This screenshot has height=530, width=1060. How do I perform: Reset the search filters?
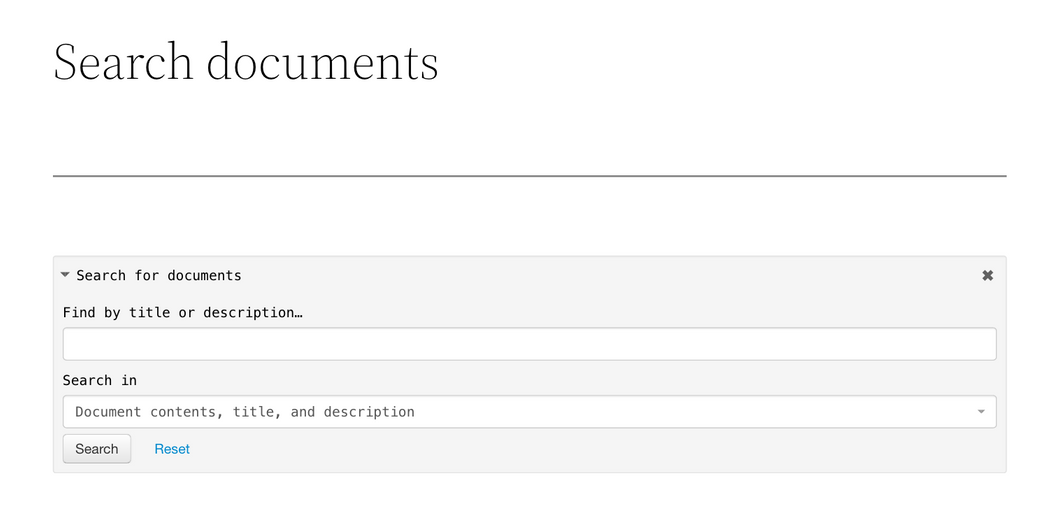tap(172, 449)
